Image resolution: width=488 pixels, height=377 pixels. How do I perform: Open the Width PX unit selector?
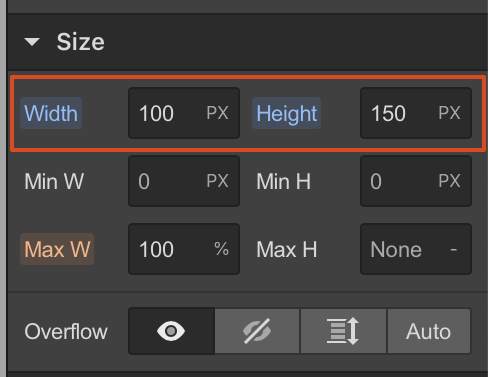(217, 113)
